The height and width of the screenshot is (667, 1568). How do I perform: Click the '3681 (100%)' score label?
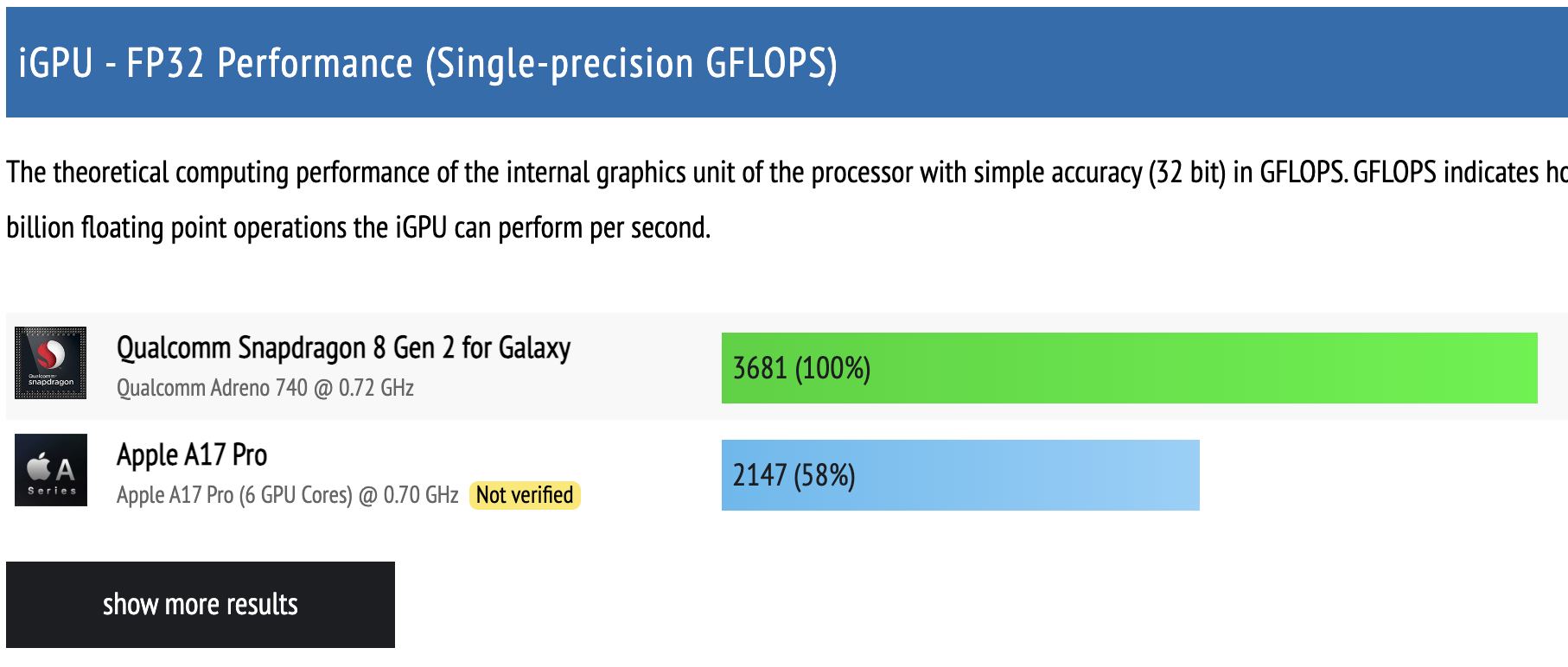click(x=801, y=369)
